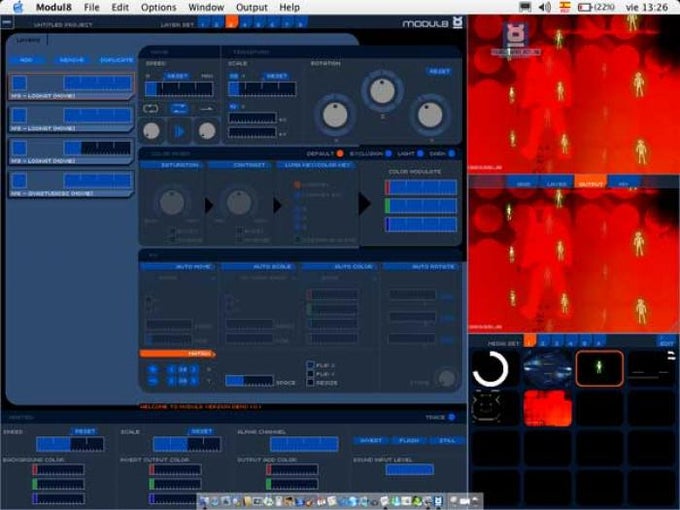Image resolution: width=680 pixels, height=510 pixels.
Task: Open the Help menu
Action: [289, 7]
